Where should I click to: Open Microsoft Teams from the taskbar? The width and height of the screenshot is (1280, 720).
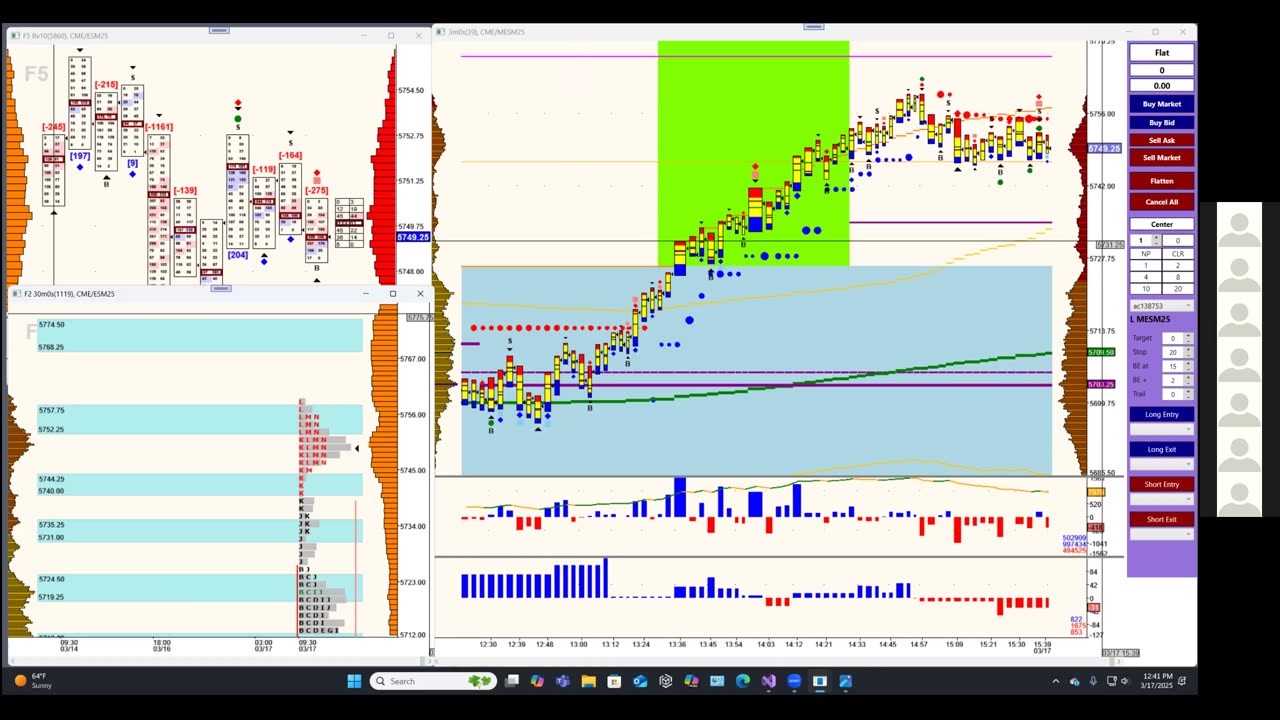click(x=563, y=681)
